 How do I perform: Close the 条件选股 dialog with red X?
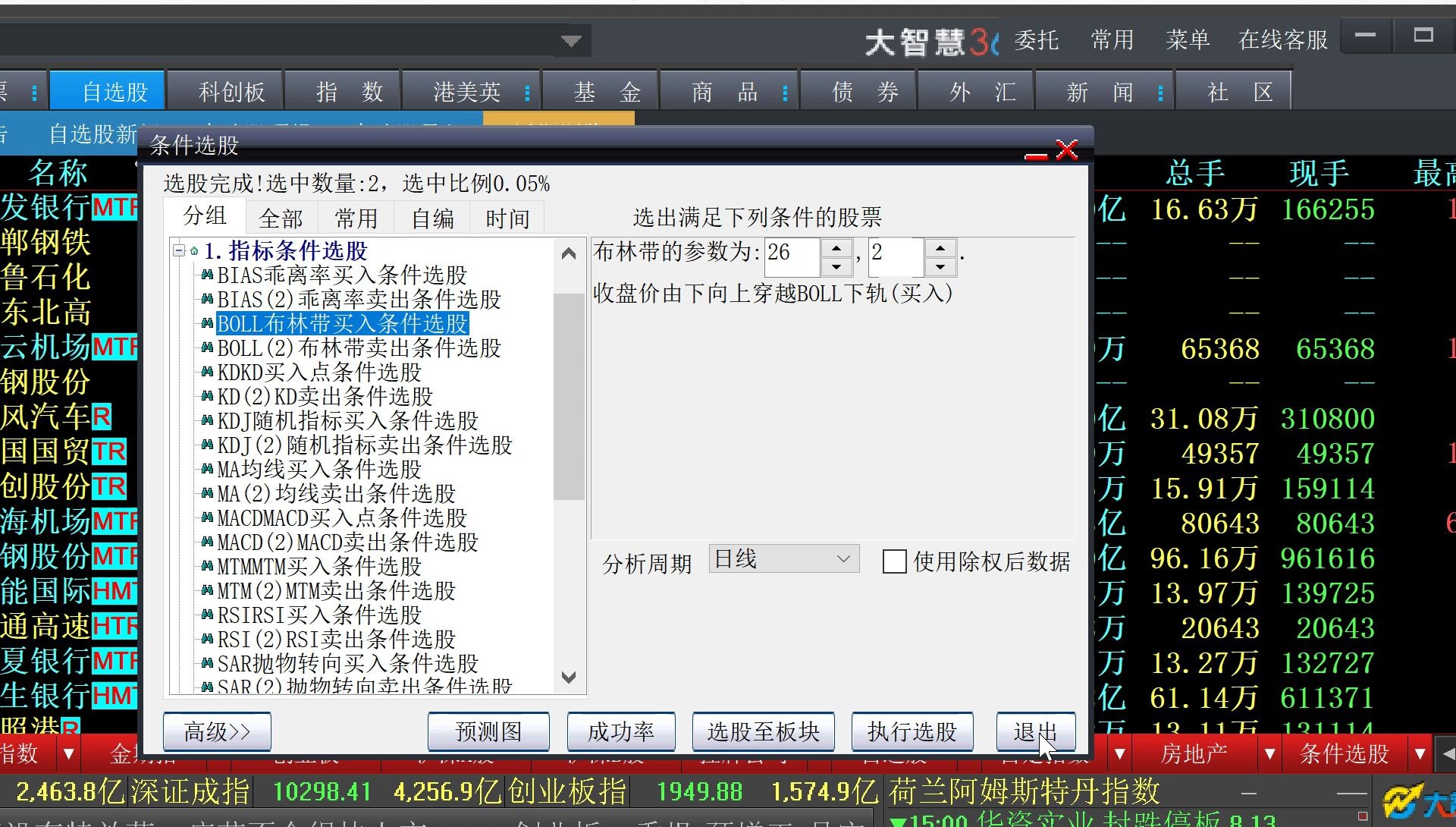[1067, 149]
